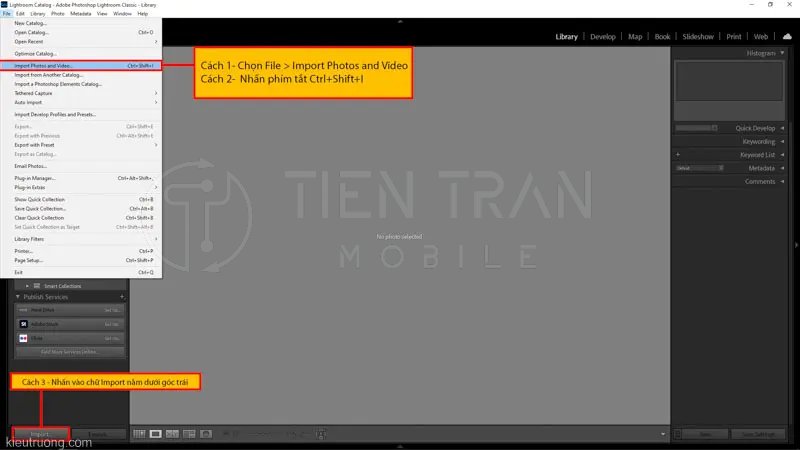This screenshot has height=450, width=800.
Task: Click the Adobe Stock service icon
Action: [23, 324]
